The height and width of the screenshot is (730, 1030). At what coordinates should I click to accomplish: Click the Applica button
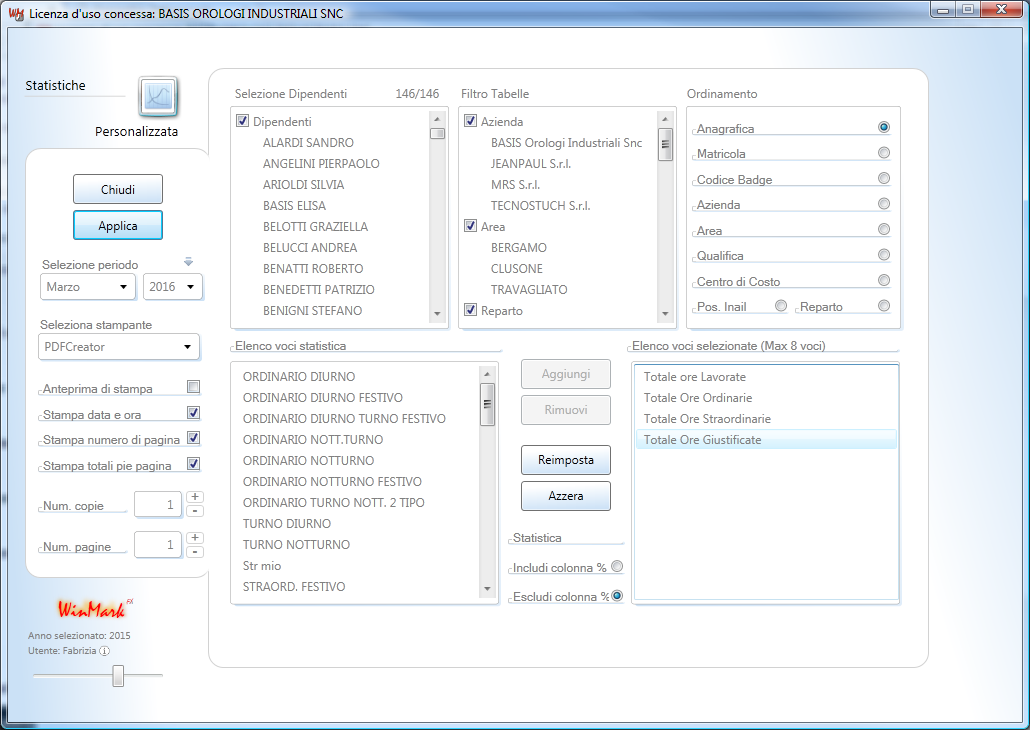[118, 225]
